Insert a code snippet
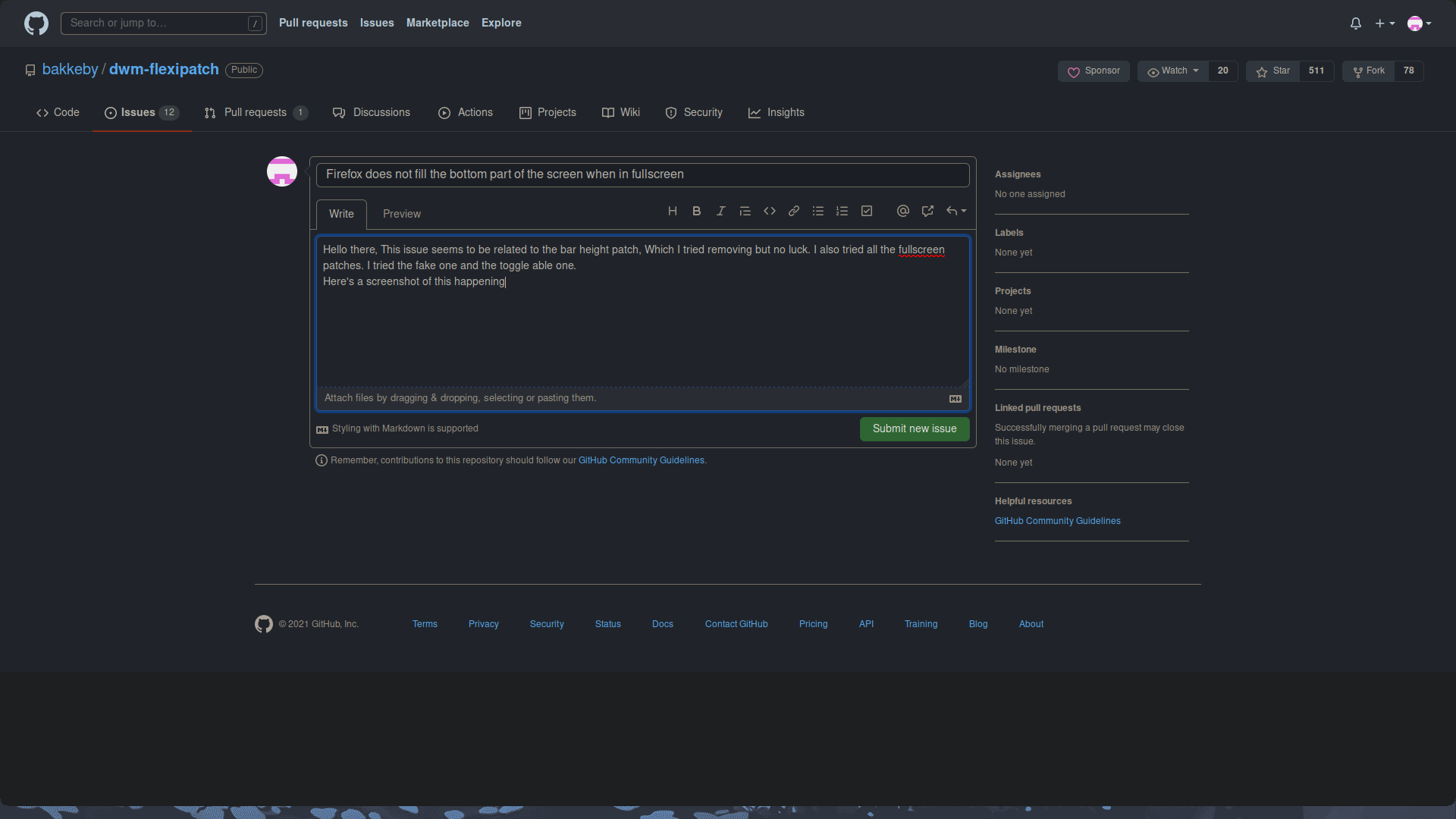This screenshot has height=819, width=1456. 770,211
